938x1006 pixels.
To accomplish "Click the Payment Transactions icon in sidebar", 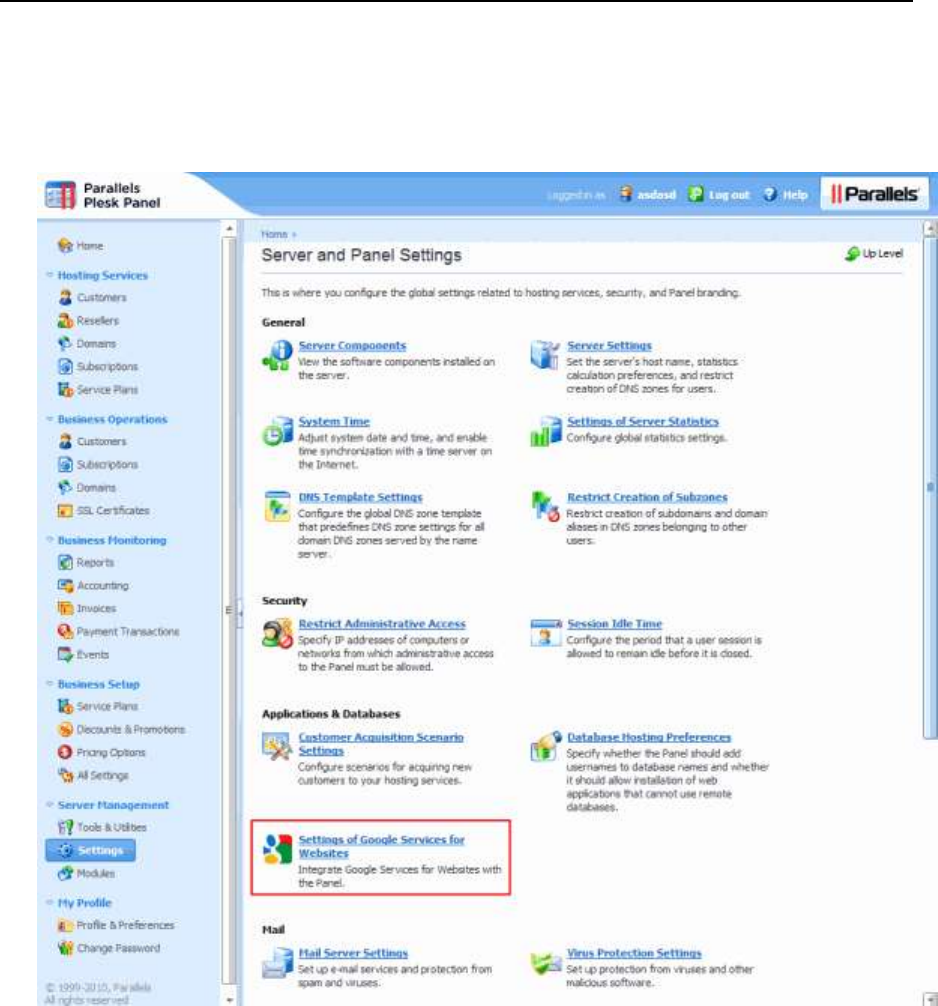I will pyautogui.click(x=65, y=631).
